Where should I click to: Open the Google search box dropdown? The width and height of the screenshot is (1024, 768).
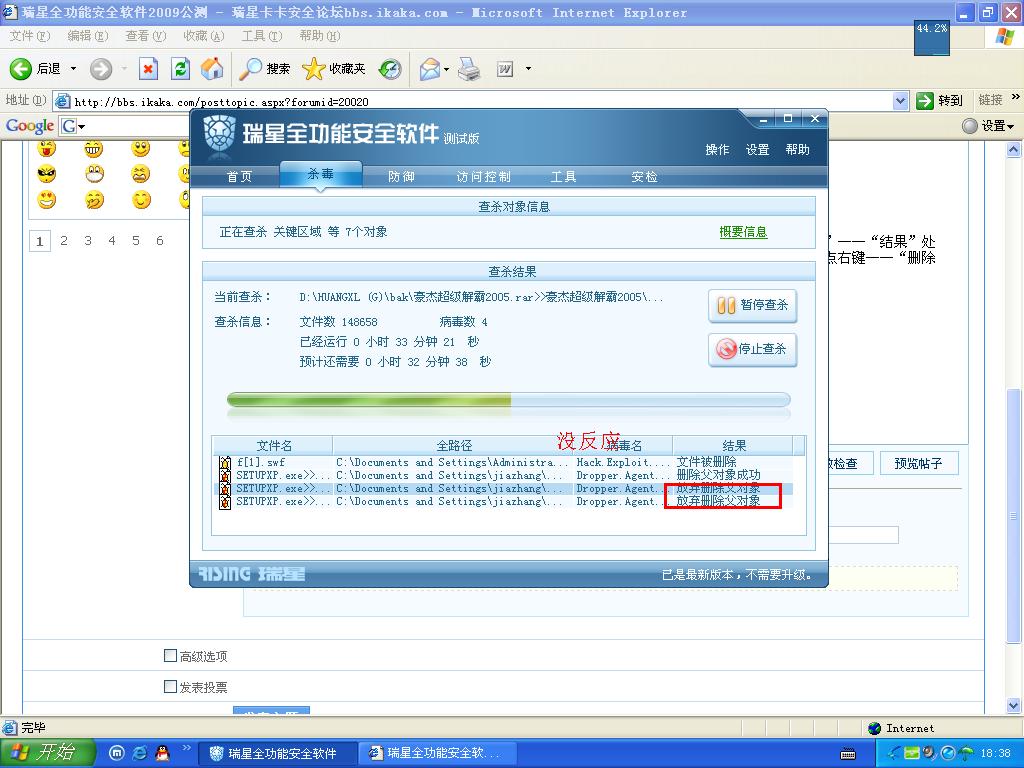point(82,127)
